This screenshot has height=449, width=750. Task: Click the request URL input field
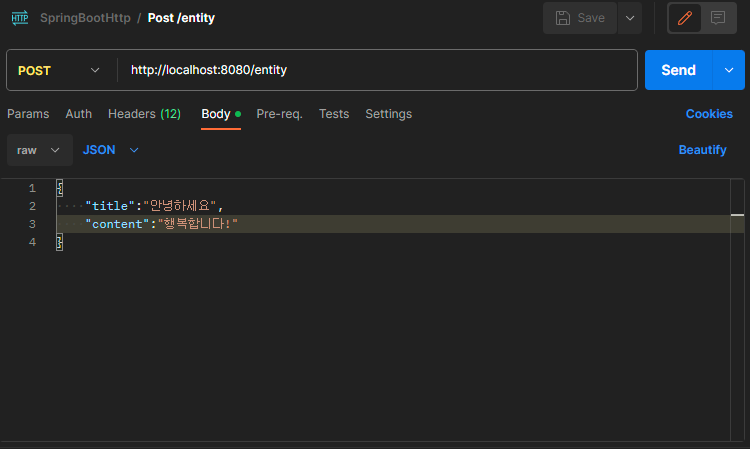point(377,70)
